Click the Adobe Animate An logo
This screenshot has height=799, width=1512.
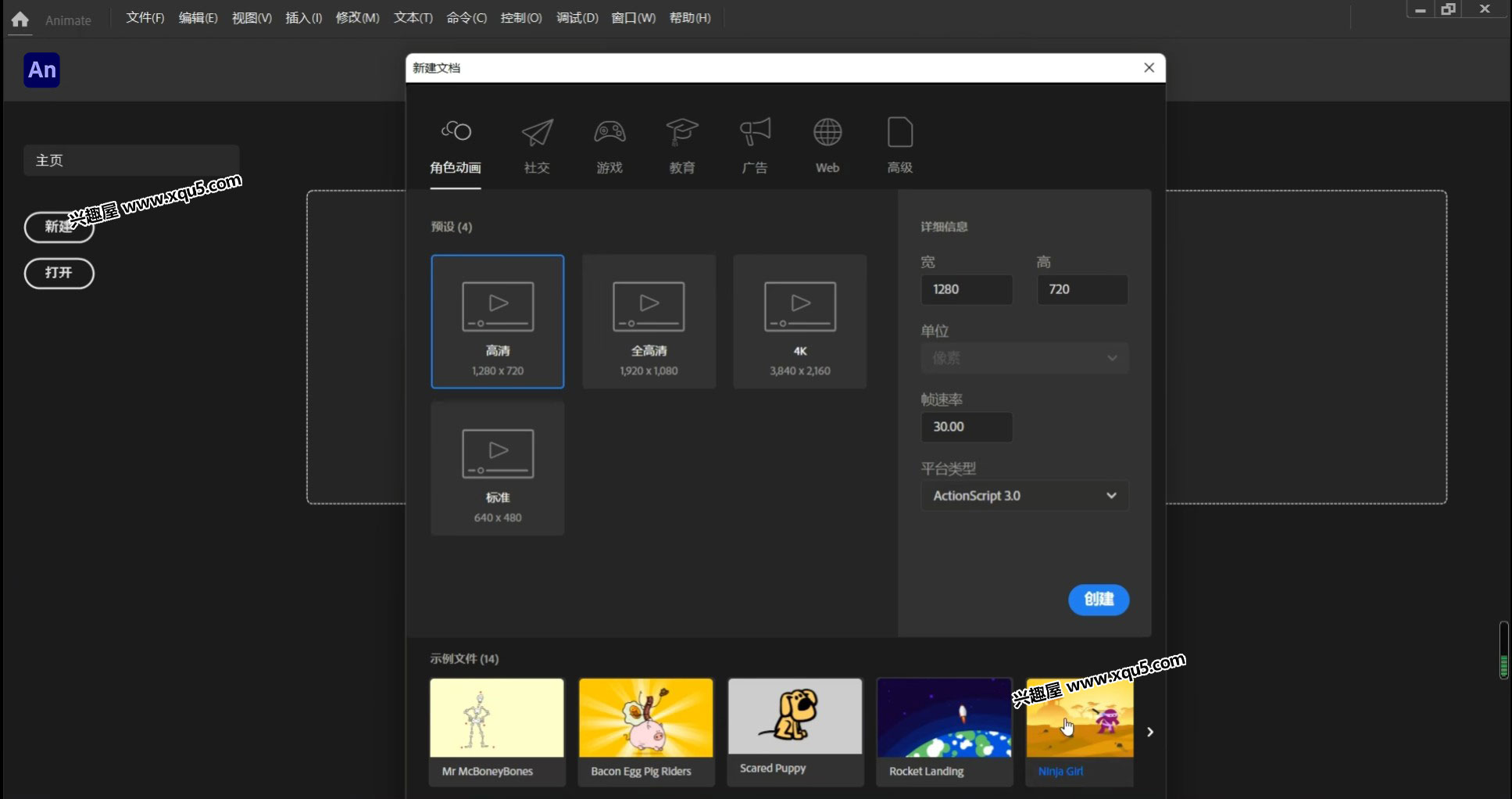pyautogui.click(x=42, y=70)
